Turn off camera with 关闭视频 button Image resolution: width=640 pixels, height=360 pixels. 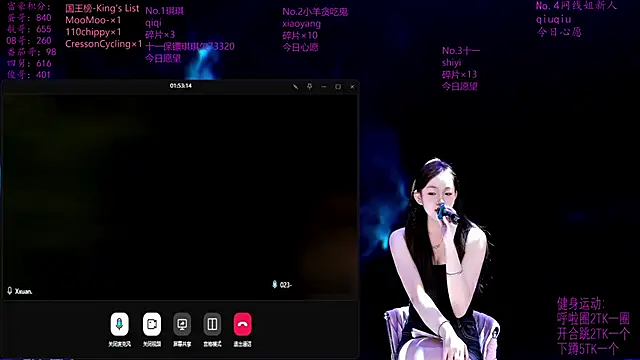pos(152,324)
